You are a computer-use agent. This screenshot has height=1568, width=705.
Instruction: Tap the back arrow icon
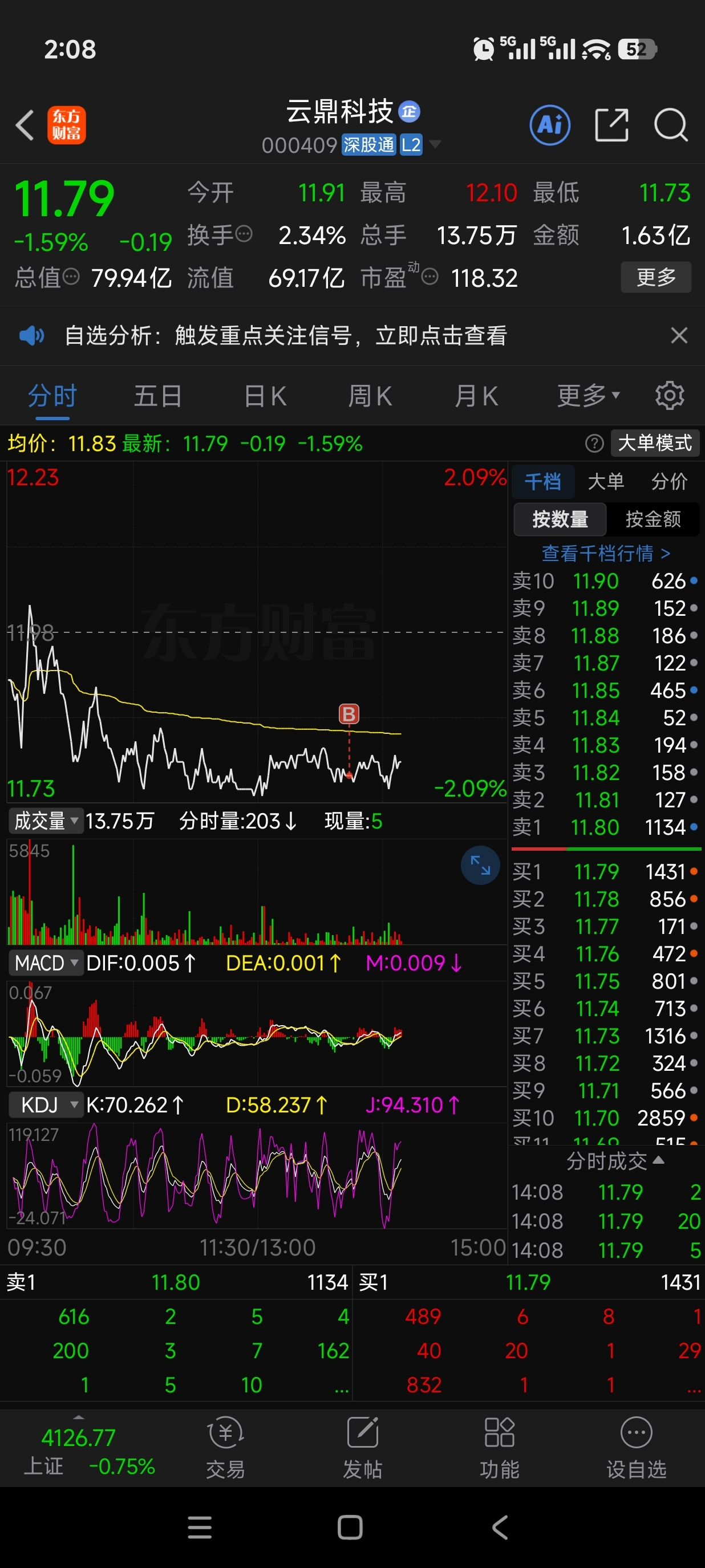pos(25,125)
